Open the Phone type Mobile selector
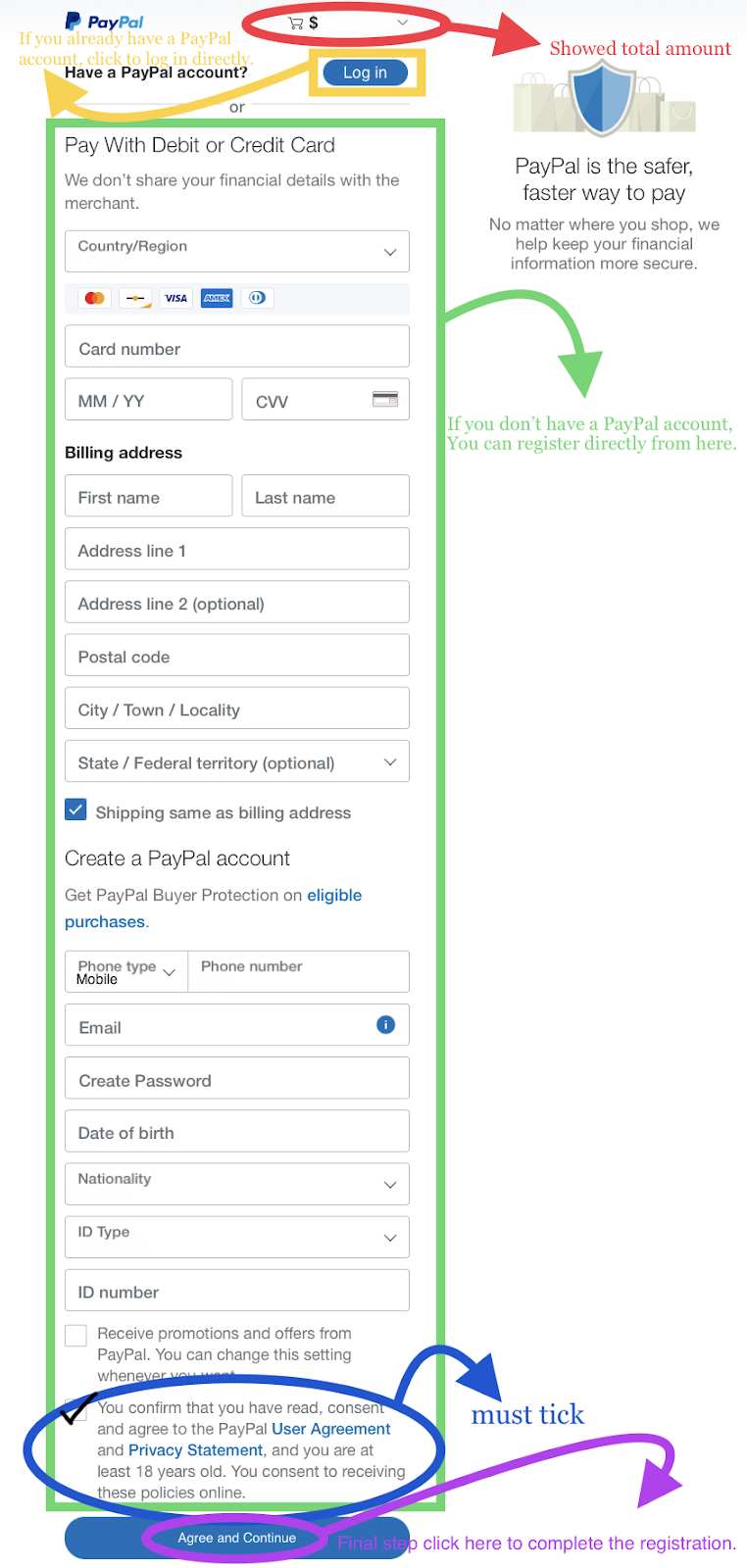This screenshot has height=1568, width=747. point(126,972)
